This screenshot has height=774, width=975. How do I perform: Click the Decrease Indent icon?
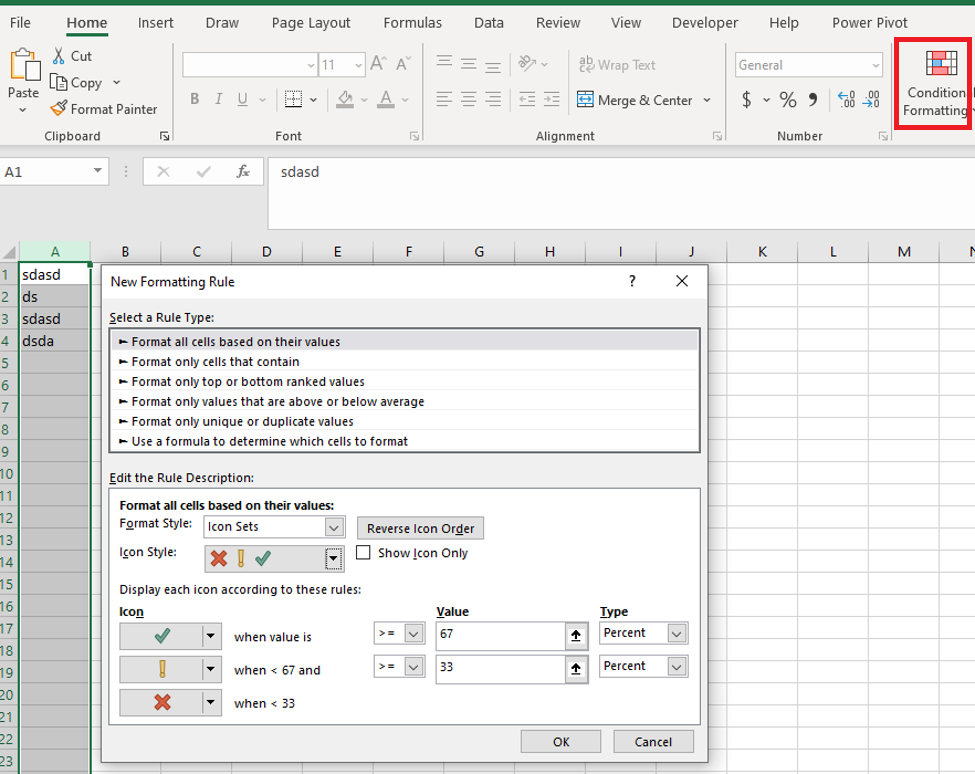tap(527, 99)
